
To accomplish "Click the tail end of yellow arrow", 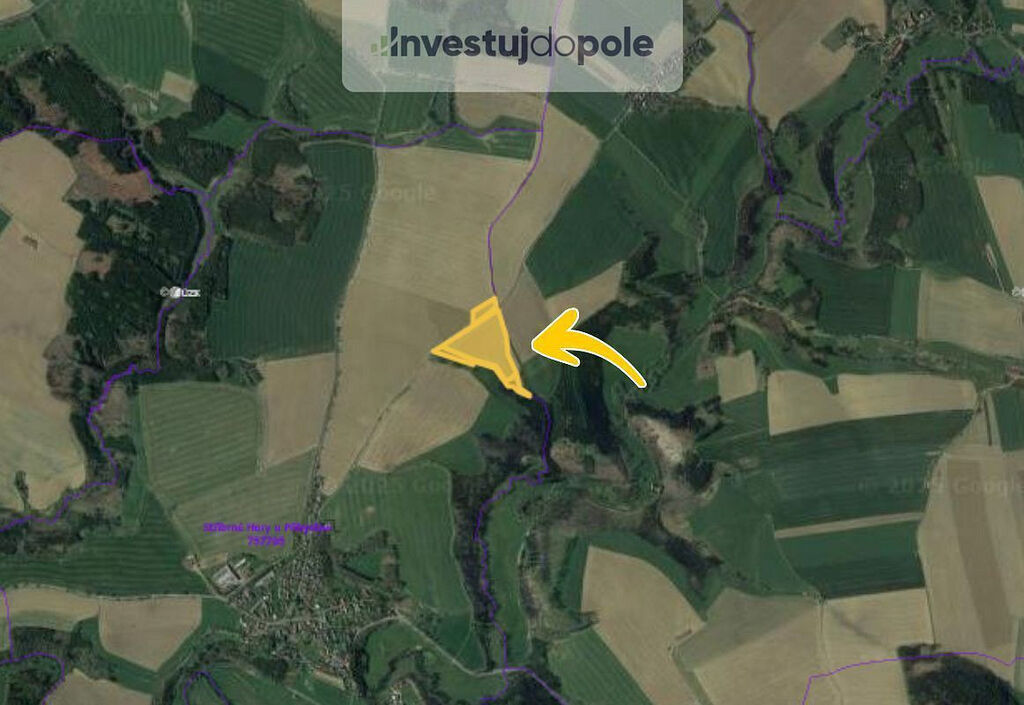I will [639, 381].
